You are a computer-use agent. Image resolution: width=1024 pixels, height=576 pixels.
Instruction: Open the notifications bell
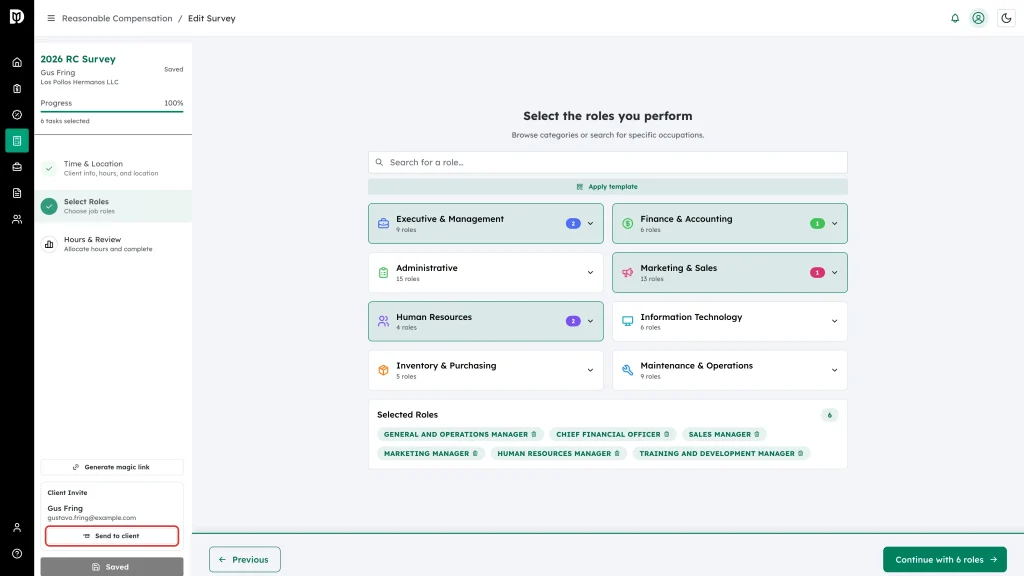click(x=955, y=18)
